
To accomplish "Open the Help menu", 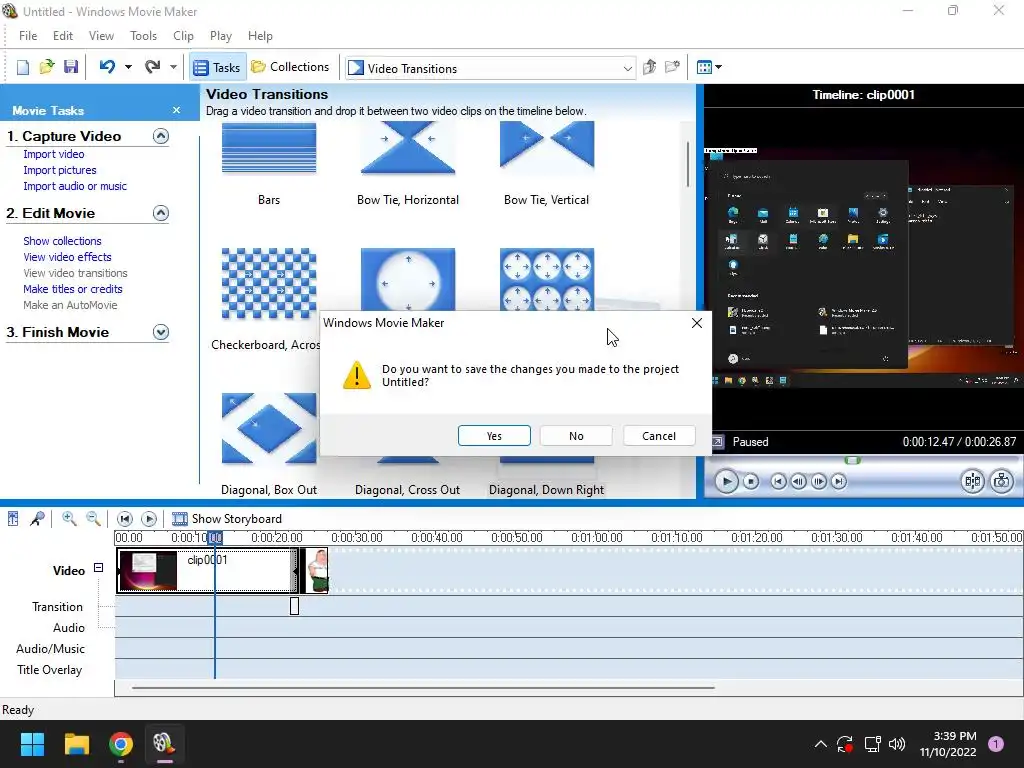I will coord(260,36).
